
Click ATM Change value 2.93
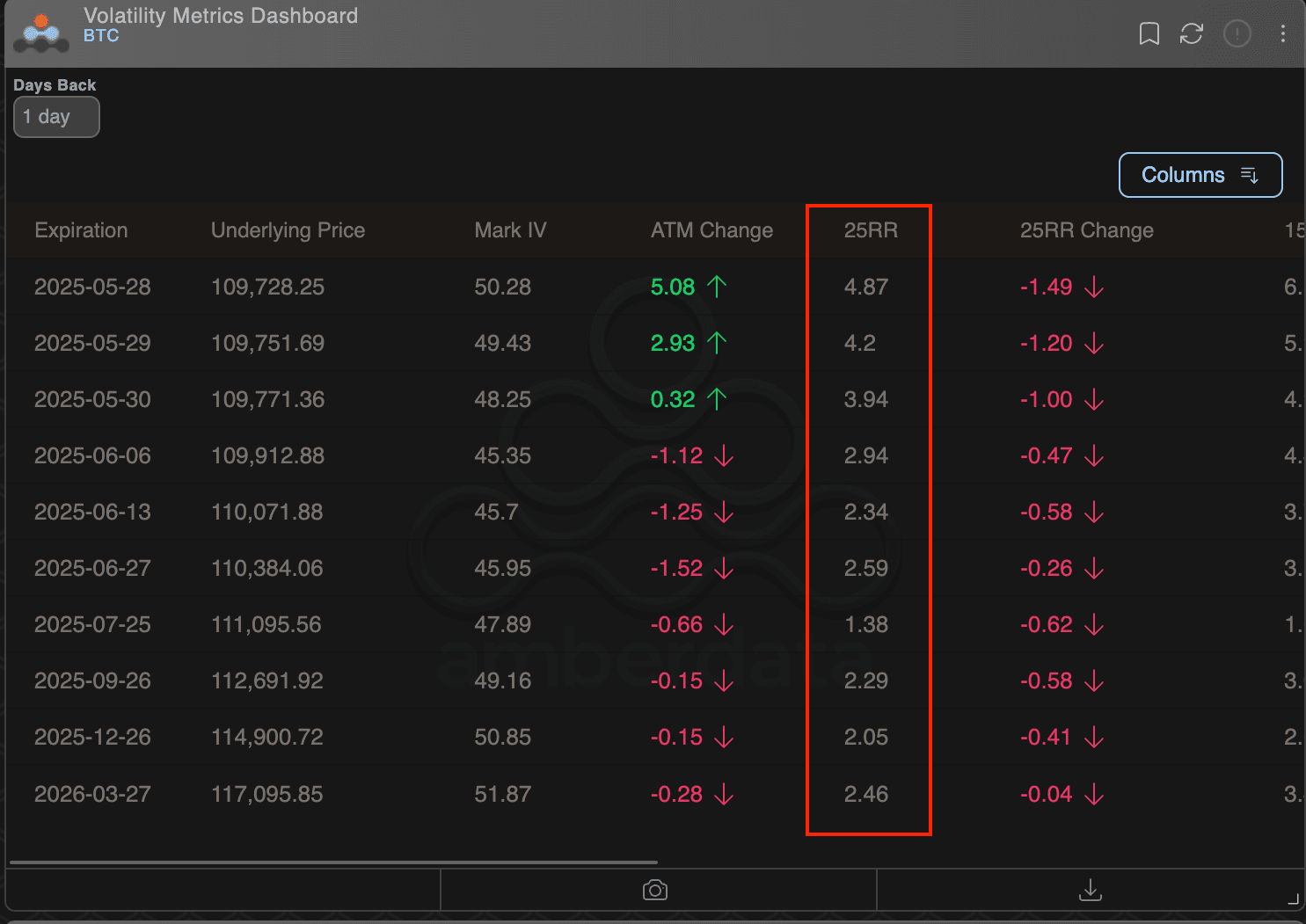tap(673, 343)
